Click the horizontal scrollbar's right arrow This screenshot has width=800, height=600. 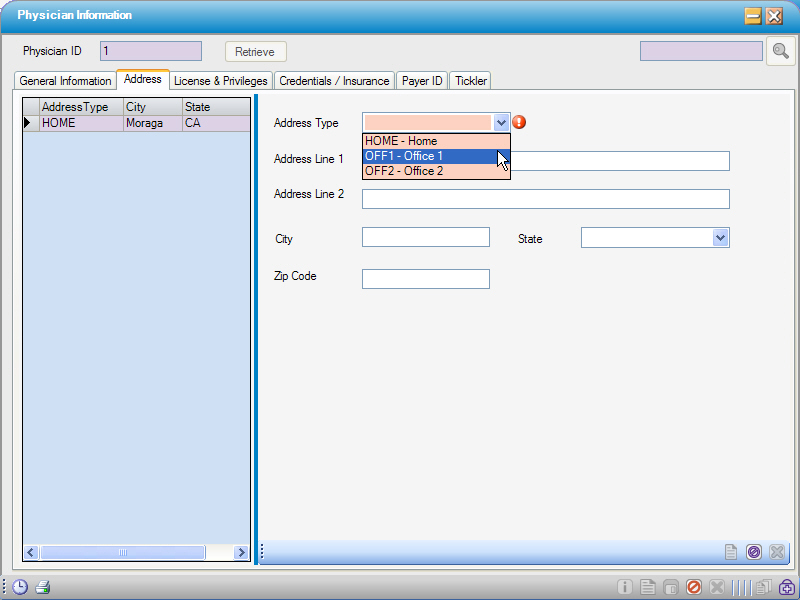(x=241, y=552)
